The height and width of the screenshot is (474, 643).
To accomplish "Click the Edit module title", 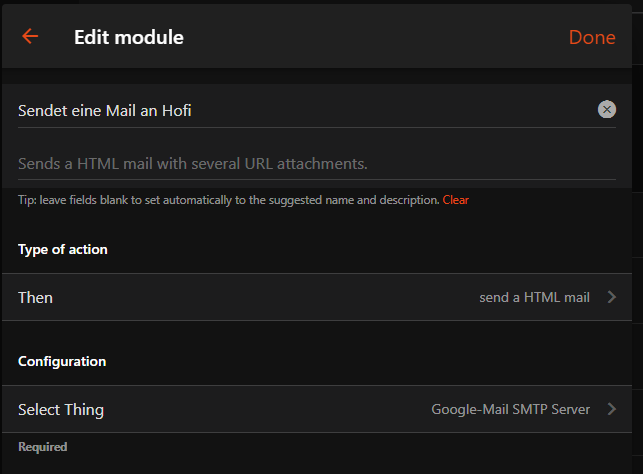I will pos(129,38).
